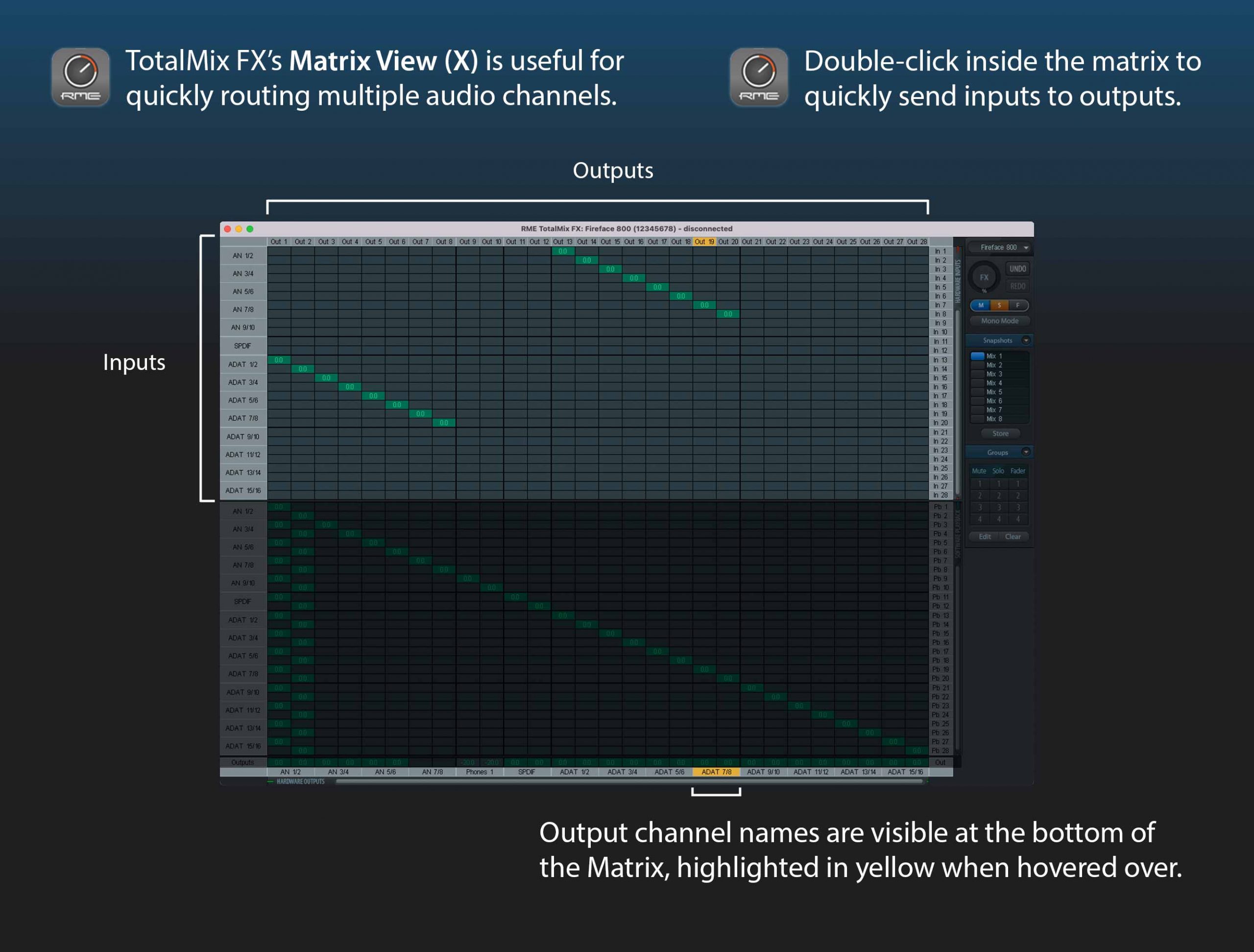Click the In 1 channel label

pyautogui.click(x=940, y=251)
